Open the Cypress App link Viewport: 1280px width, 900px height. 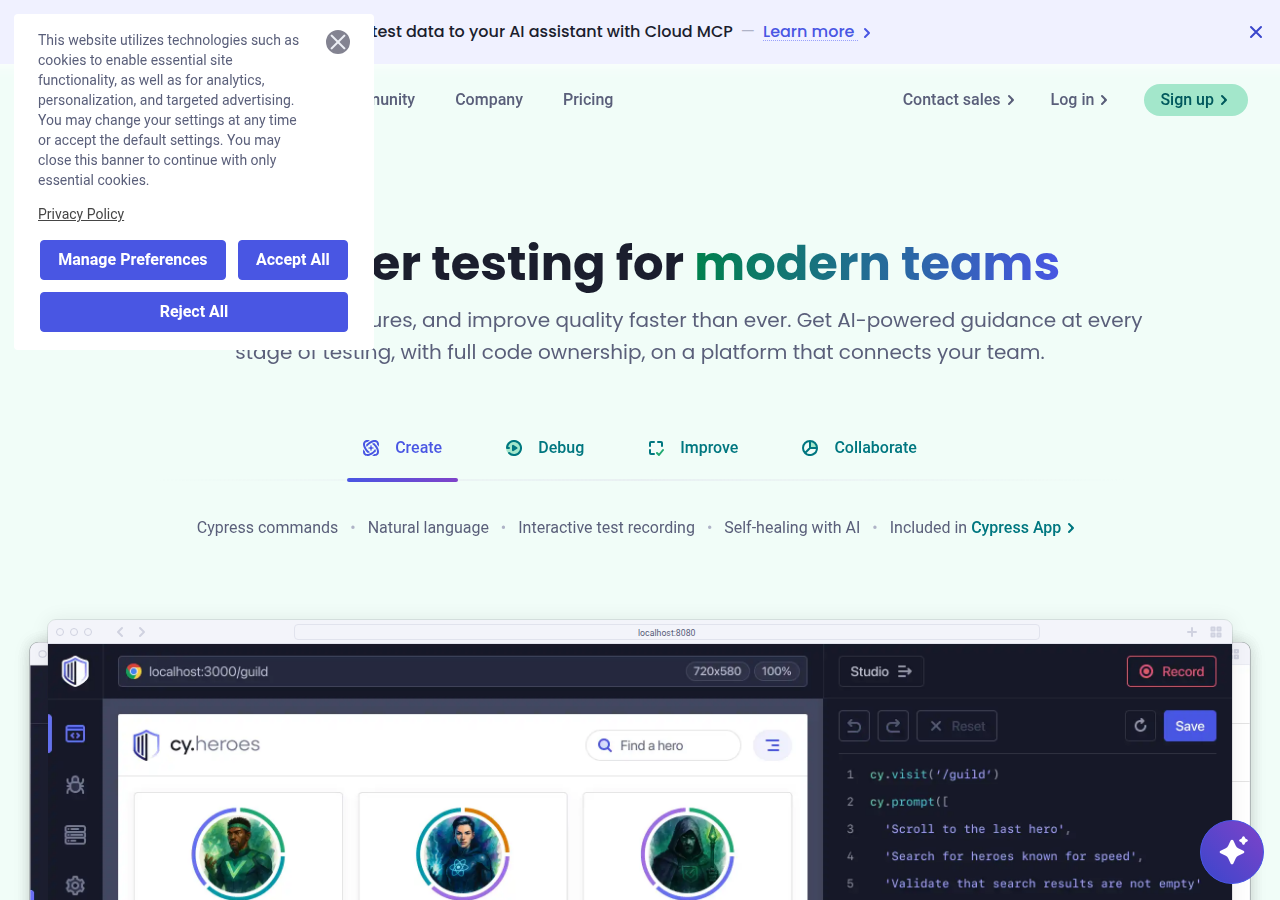point(1023,528)
